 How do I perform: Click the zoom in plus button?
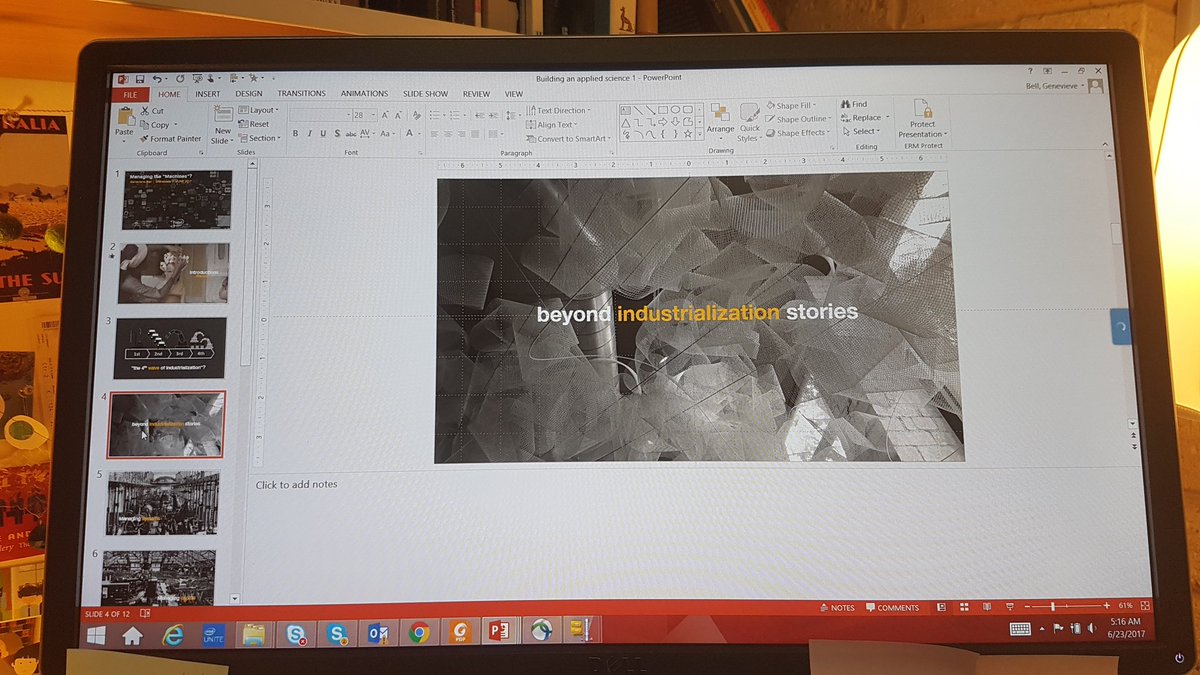(1106, 606)
